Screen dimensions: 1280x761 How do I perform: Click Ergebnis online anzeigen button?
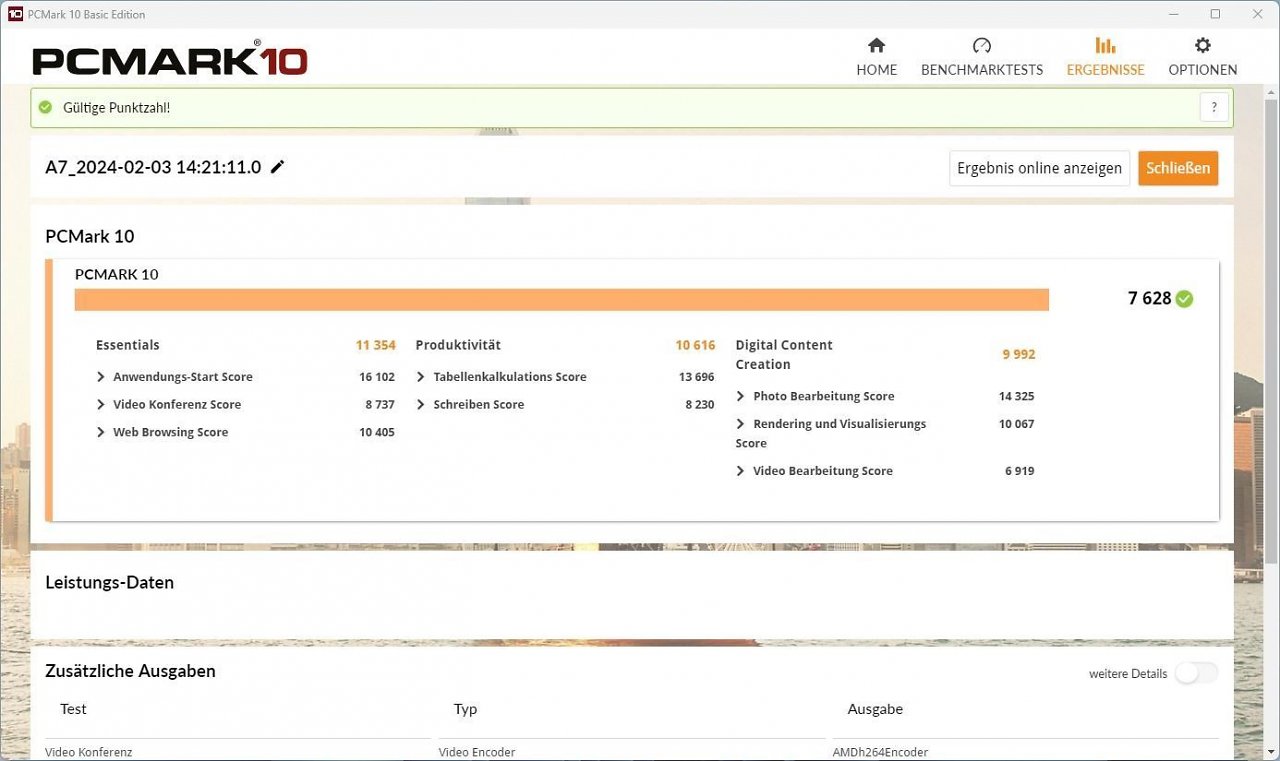coord(1039,168)
